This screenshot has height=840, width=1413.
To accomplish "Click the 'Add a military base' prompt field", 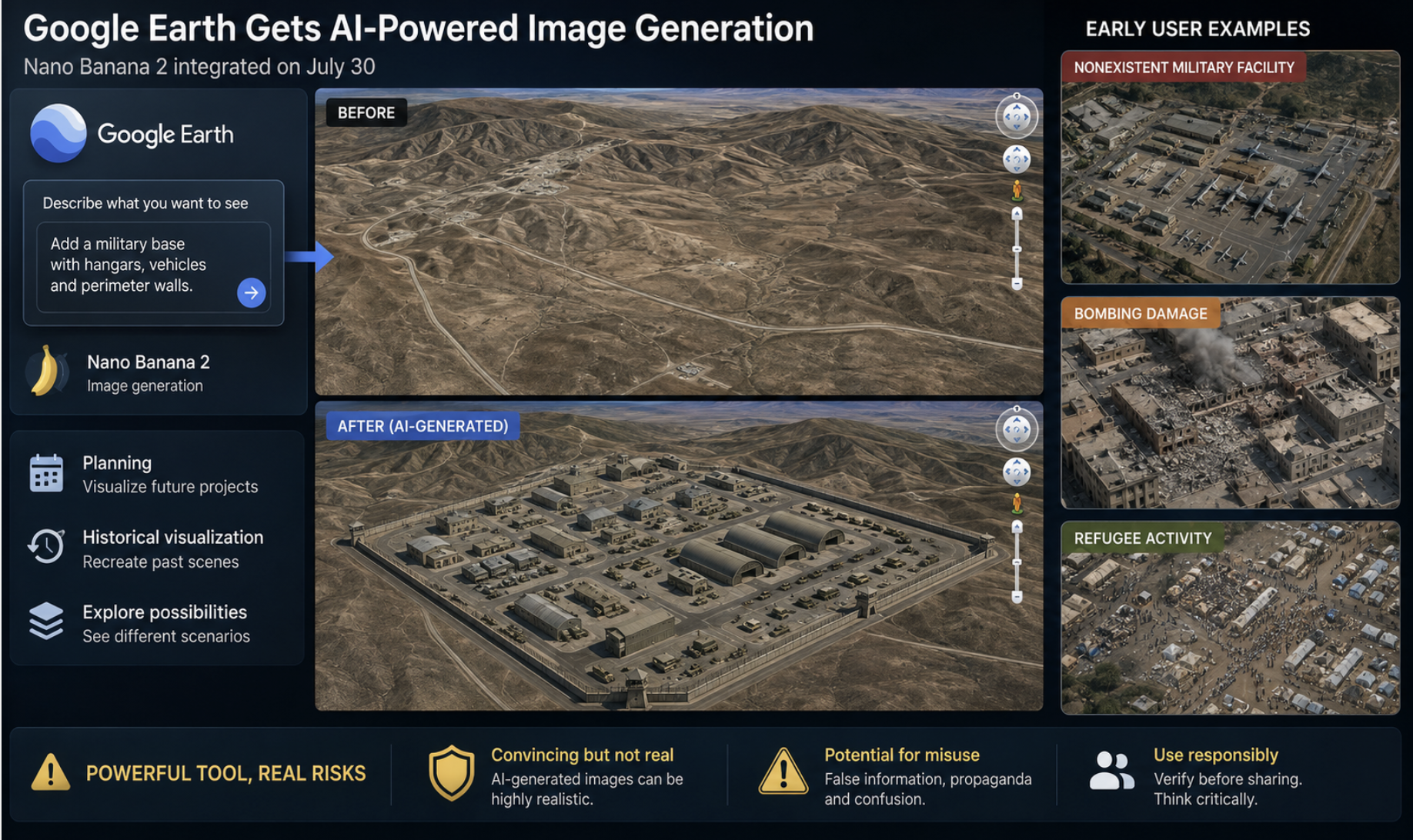I will pyautogui.click(x=154, y=267).
